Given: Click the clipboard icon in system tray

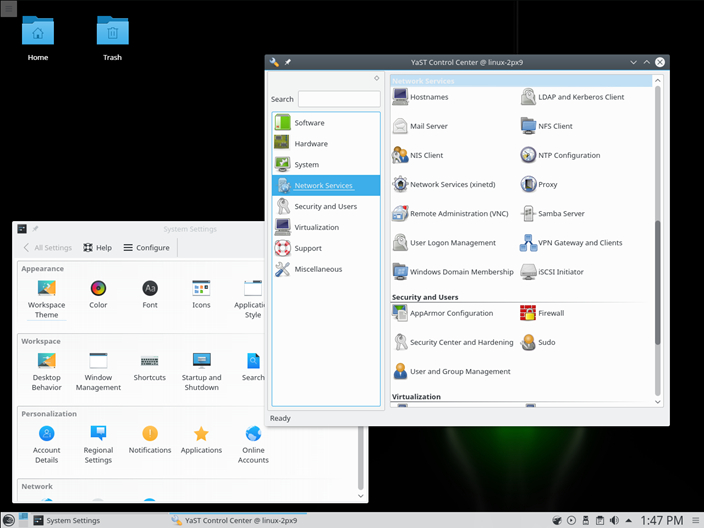Looking at the screenshot, I should 600,520.
